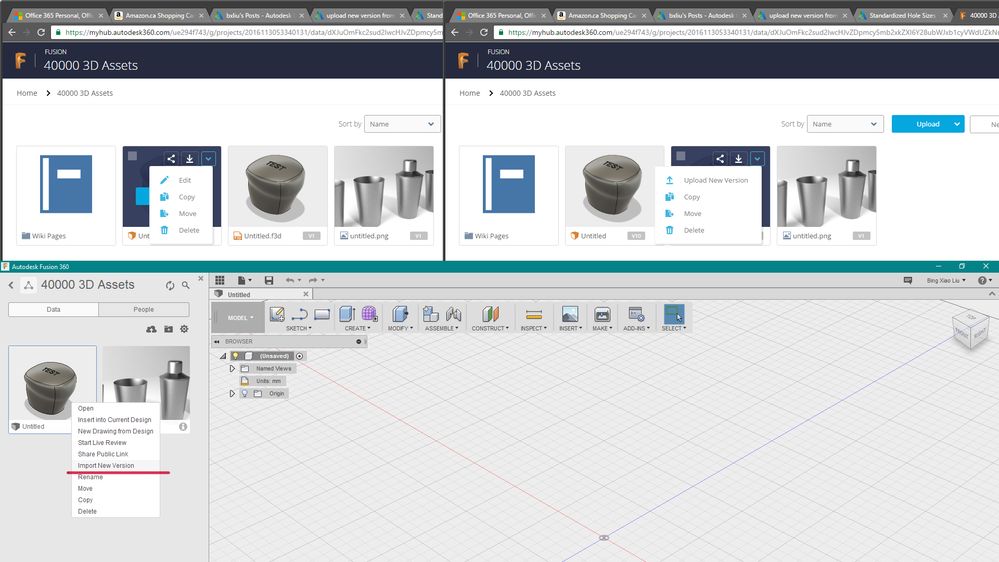This screenshot has height=562, width=999.
Task: Click the New Folder icon in data panel
Action: click(x=168, y=329)
